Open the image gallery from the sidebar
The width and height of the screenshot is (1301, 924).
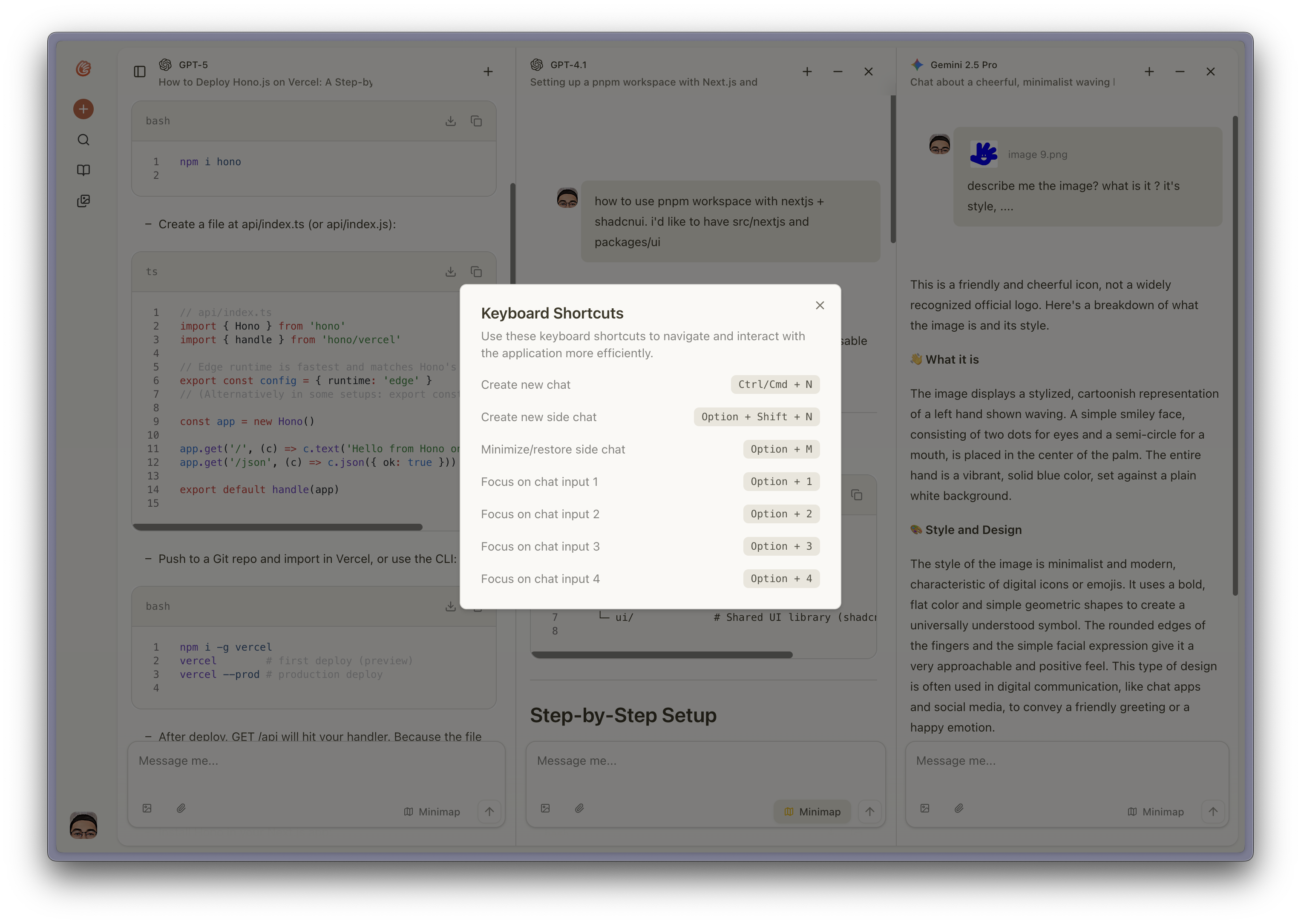click(x=83, y=200)
